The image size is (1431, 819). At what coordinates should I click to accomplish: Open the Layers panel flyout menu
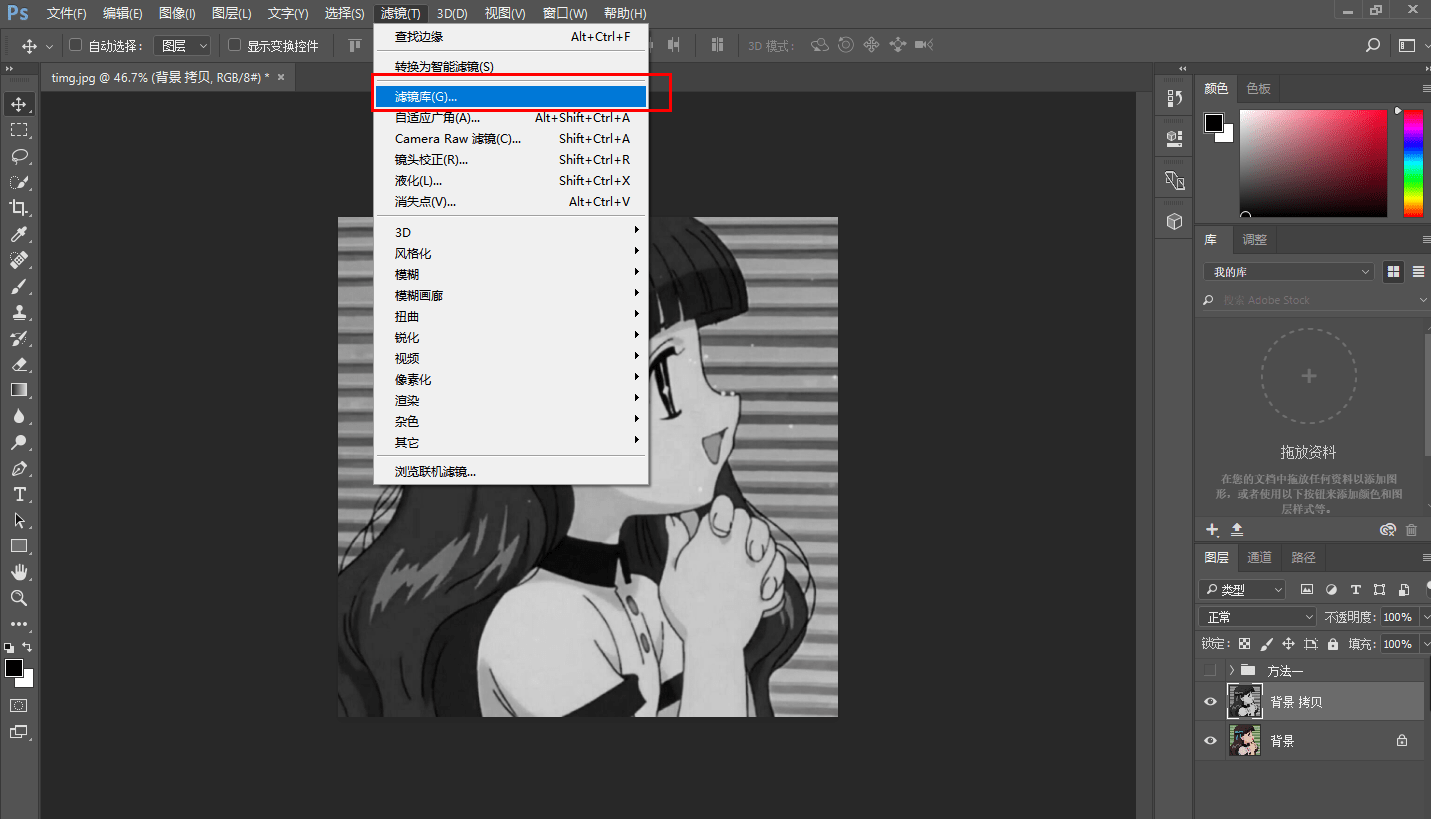click(x=1425, y=557)
